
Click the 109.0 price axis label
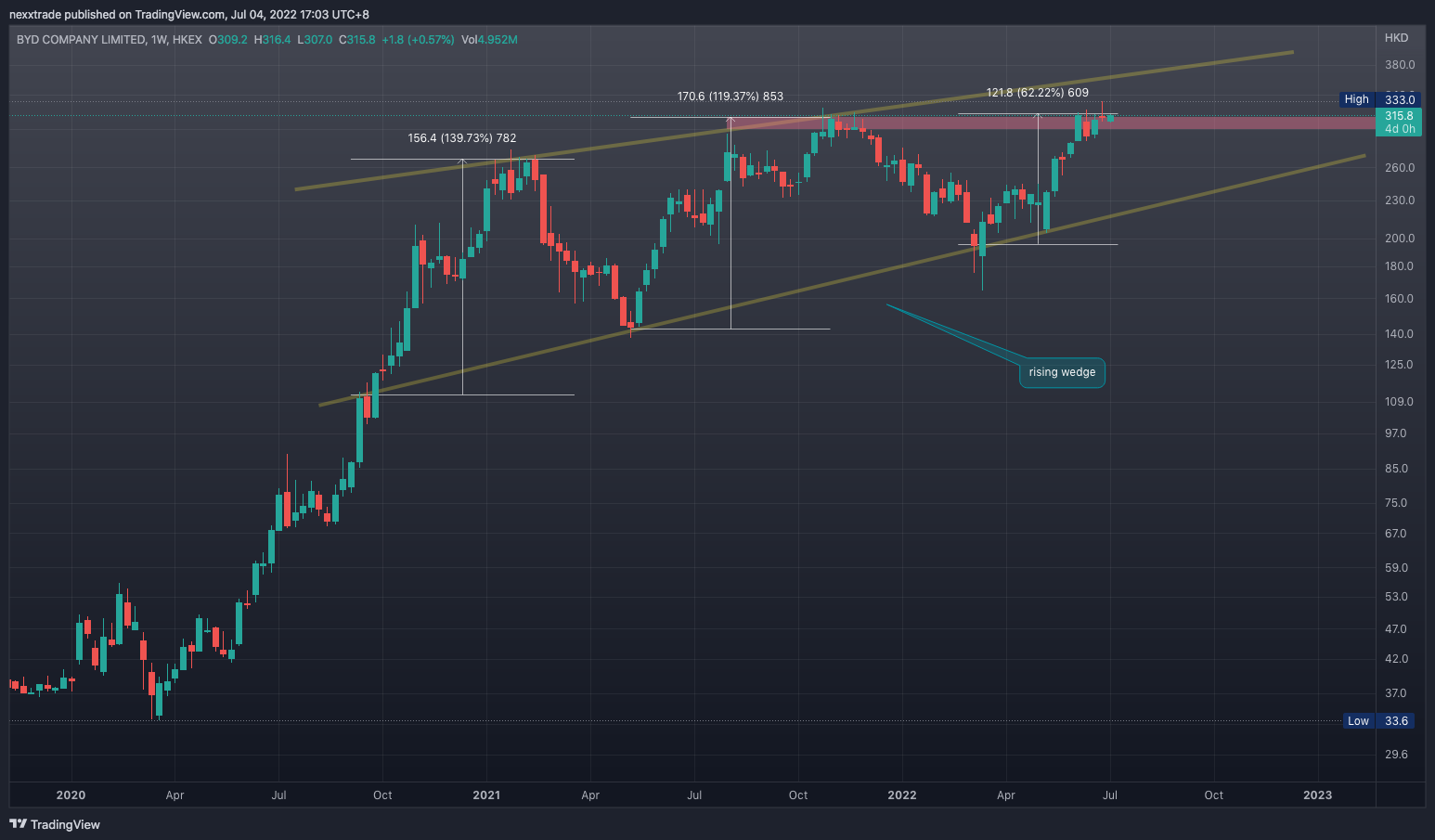(x=1400, y=402)
